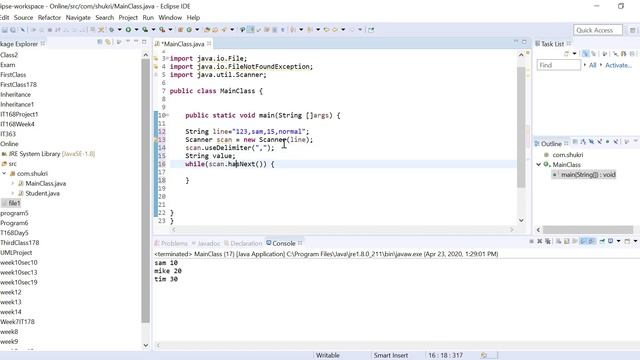Open the Help menu
Image resolution: width=640 pixels, height=360 pixels.
(193, 18)
